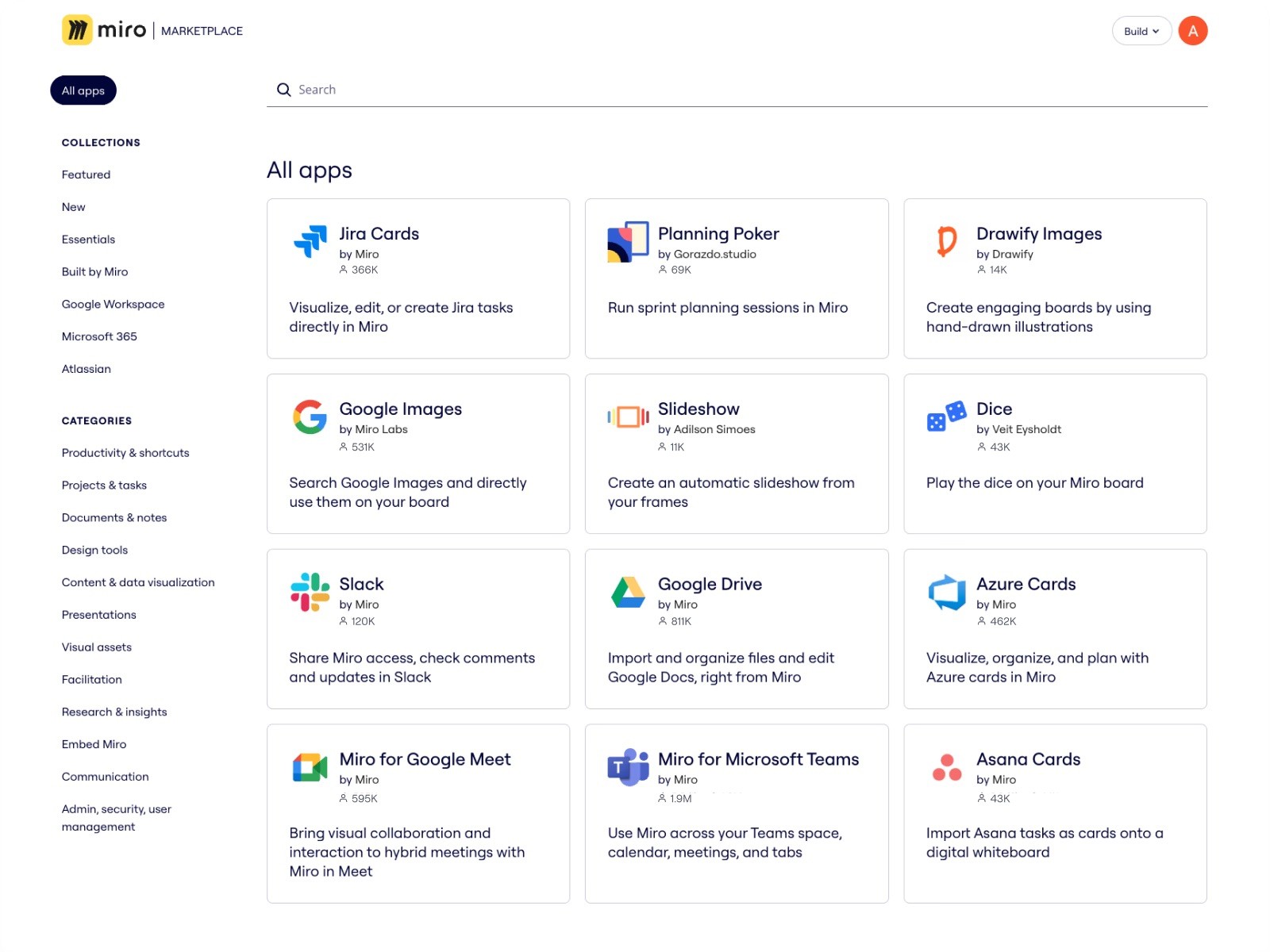Select the All apps pill
Image resolution: width=1270 pixels, height=952 pixels.
click(83, 90)
